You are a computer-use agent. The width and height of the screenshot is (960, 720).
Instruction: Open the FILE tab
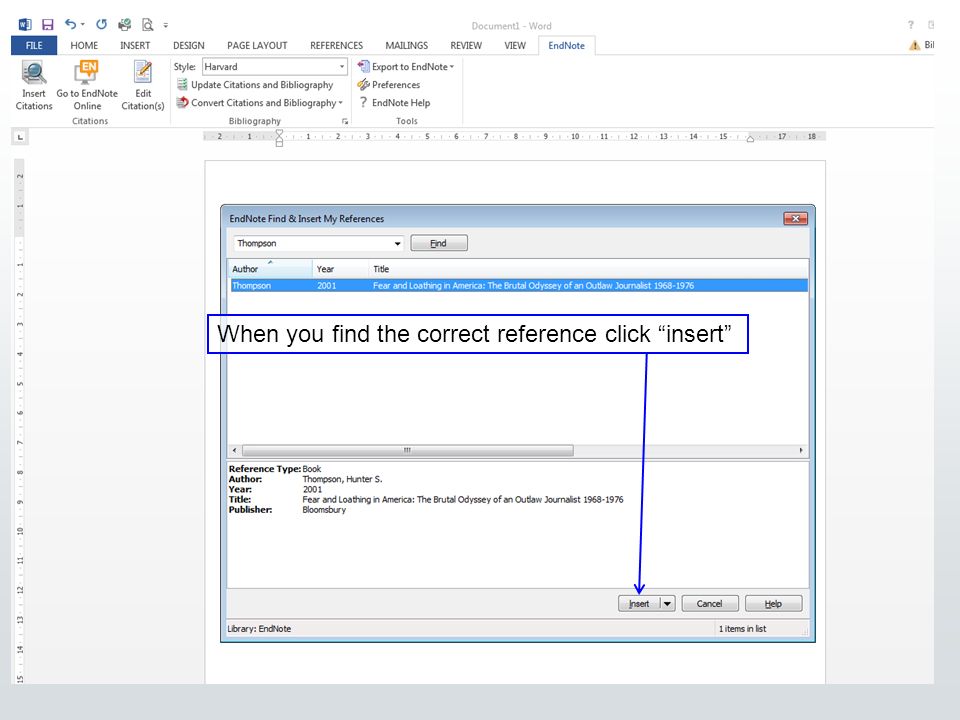click(x=34, y=45)
